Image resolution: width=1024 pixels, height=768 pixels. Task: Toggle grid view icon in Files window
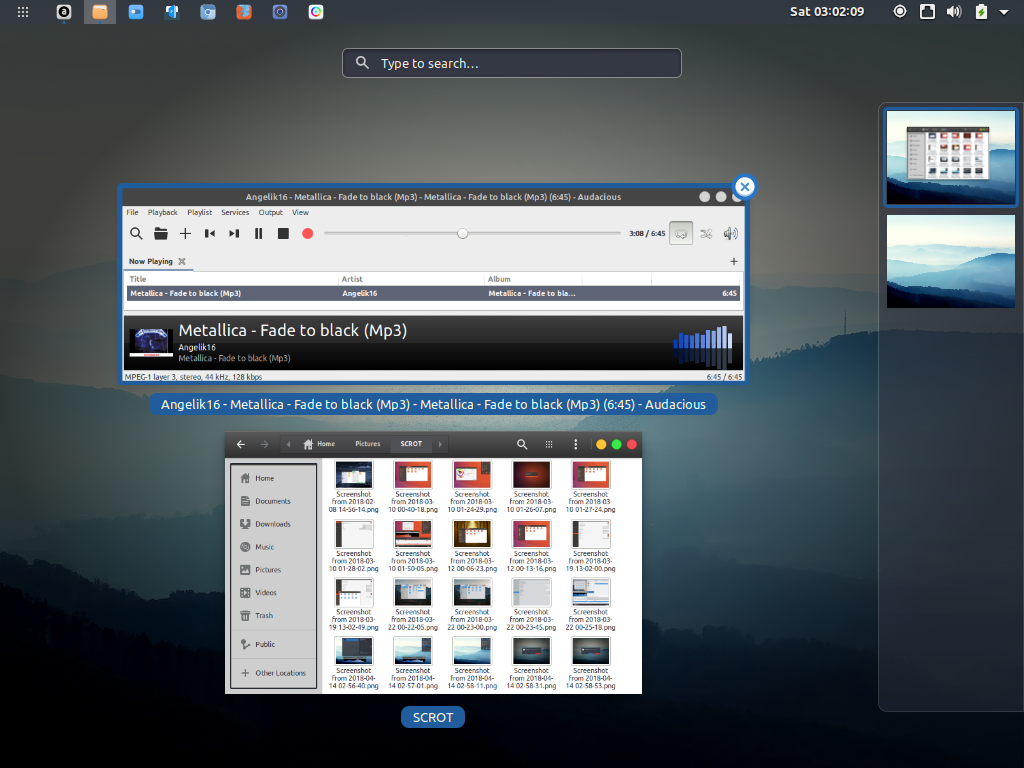tap(549, 444)
